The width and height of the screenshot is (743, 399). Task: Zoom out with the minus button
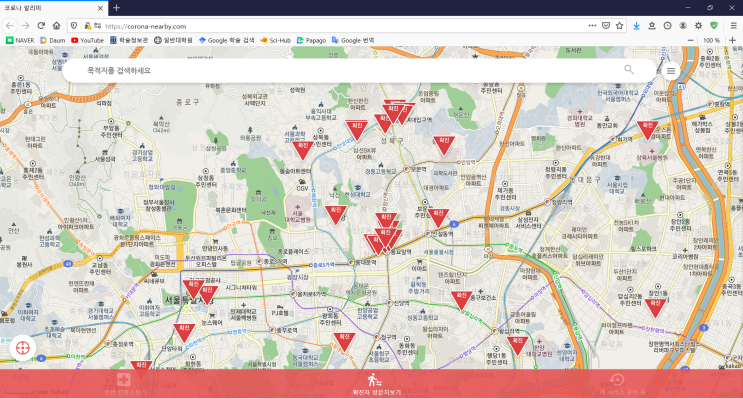point(691,40)
